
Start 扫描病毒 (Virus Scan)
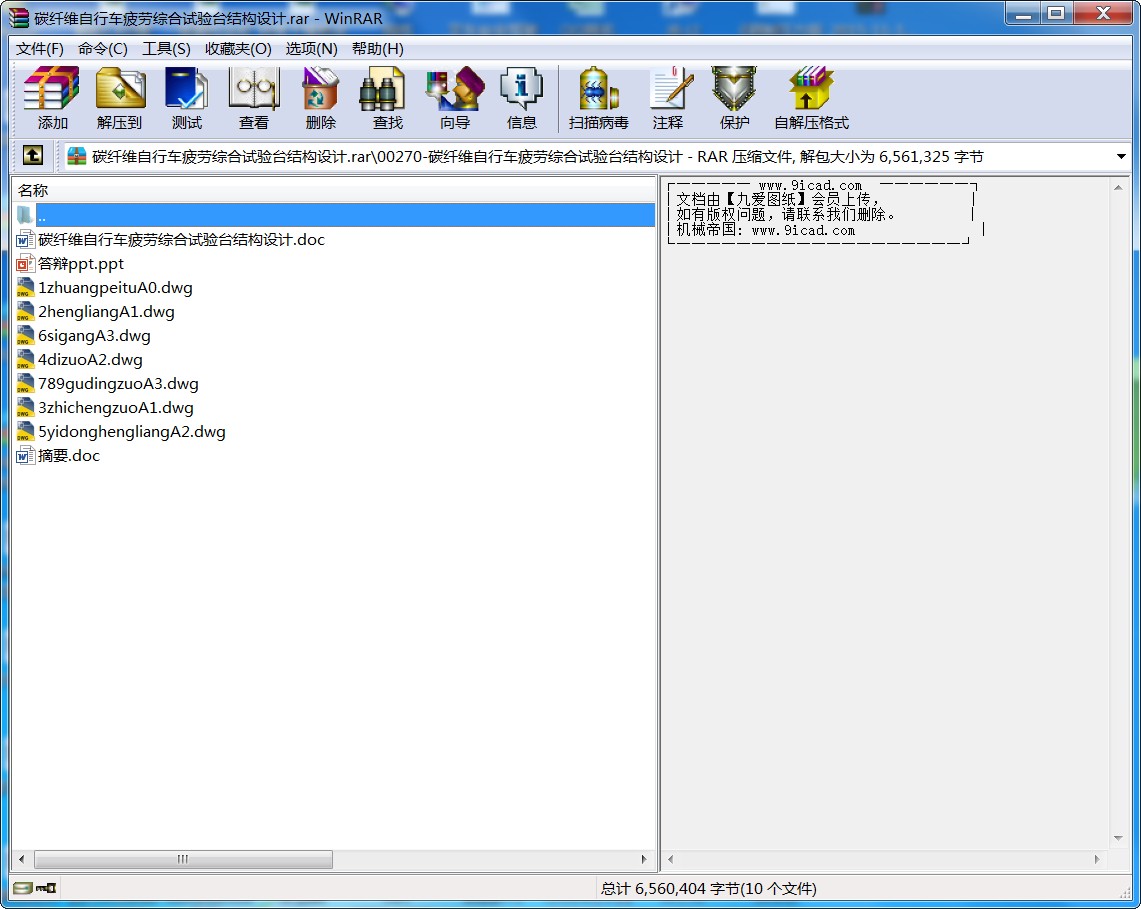click(x=598, y=98)
